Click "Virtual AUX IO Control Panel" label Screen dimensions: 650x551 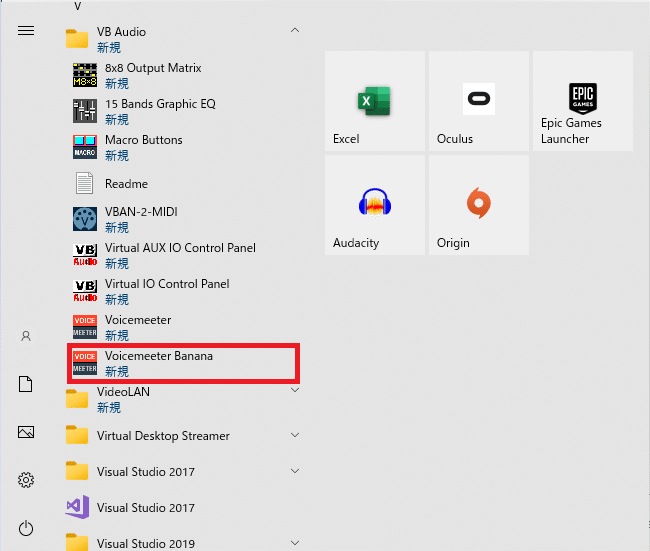pyautogui.click(x=180, y=248)
